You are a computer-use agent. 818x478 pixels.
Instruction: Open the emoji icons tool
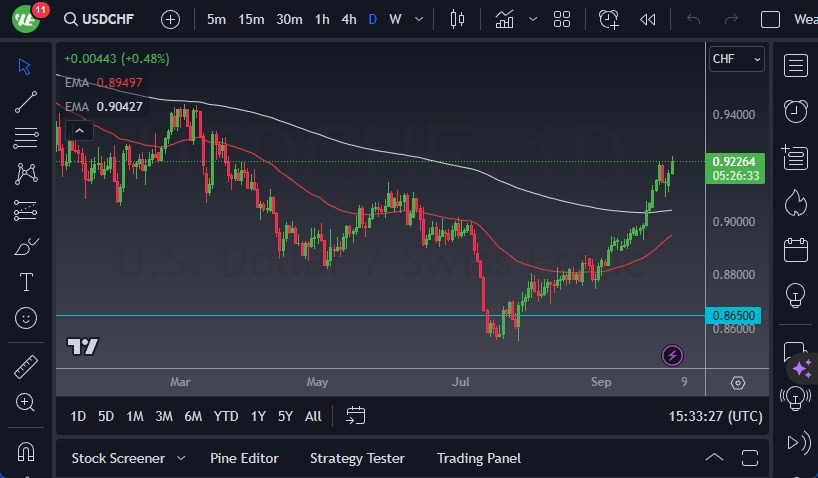[26, 318]
